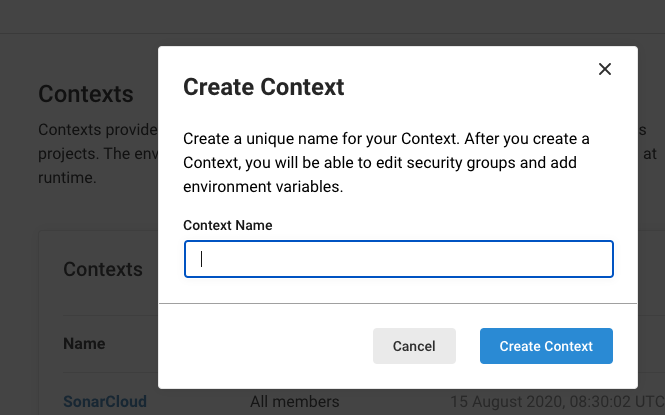Image resolution: width=665 pixels, height=415 pixels.
Task: Click the Name column header
Action: click(x=84, y=344)
